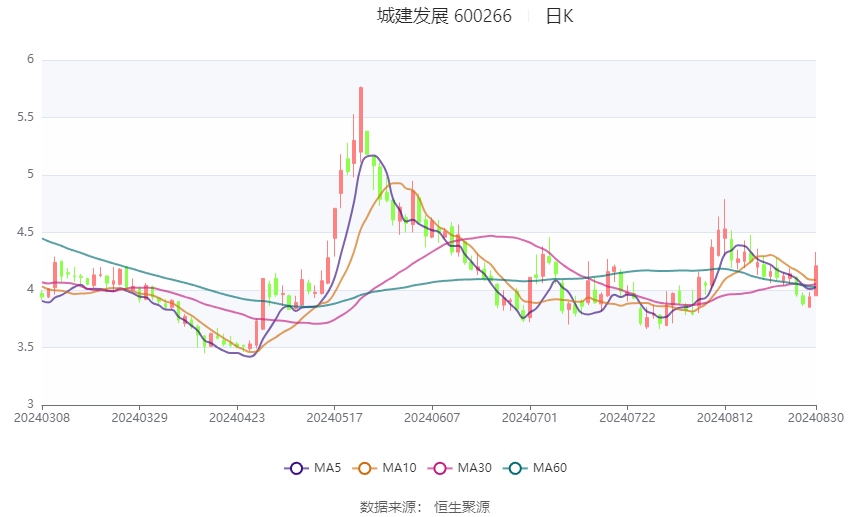Click the 5.5 price axis label
The height and width of the screenshot is (517, 850).
[25, 117]
